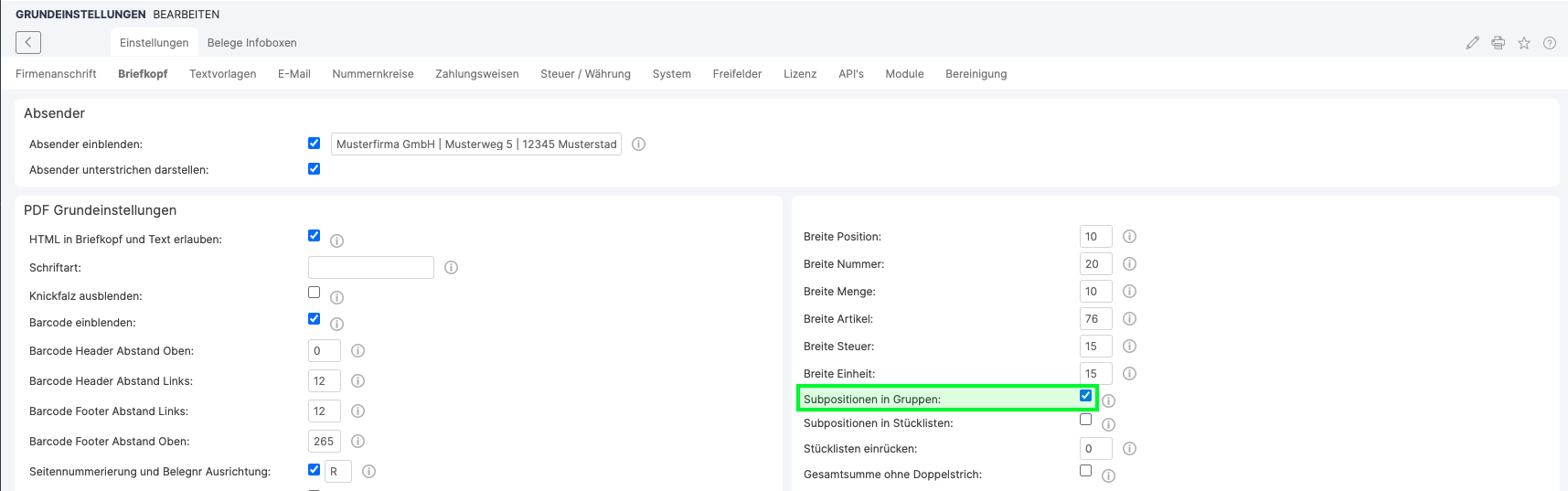Disable Subpositionen in Gruppen checkbox
The width and height of the screenshot is (1568, 491).
tap(1085, 396)
